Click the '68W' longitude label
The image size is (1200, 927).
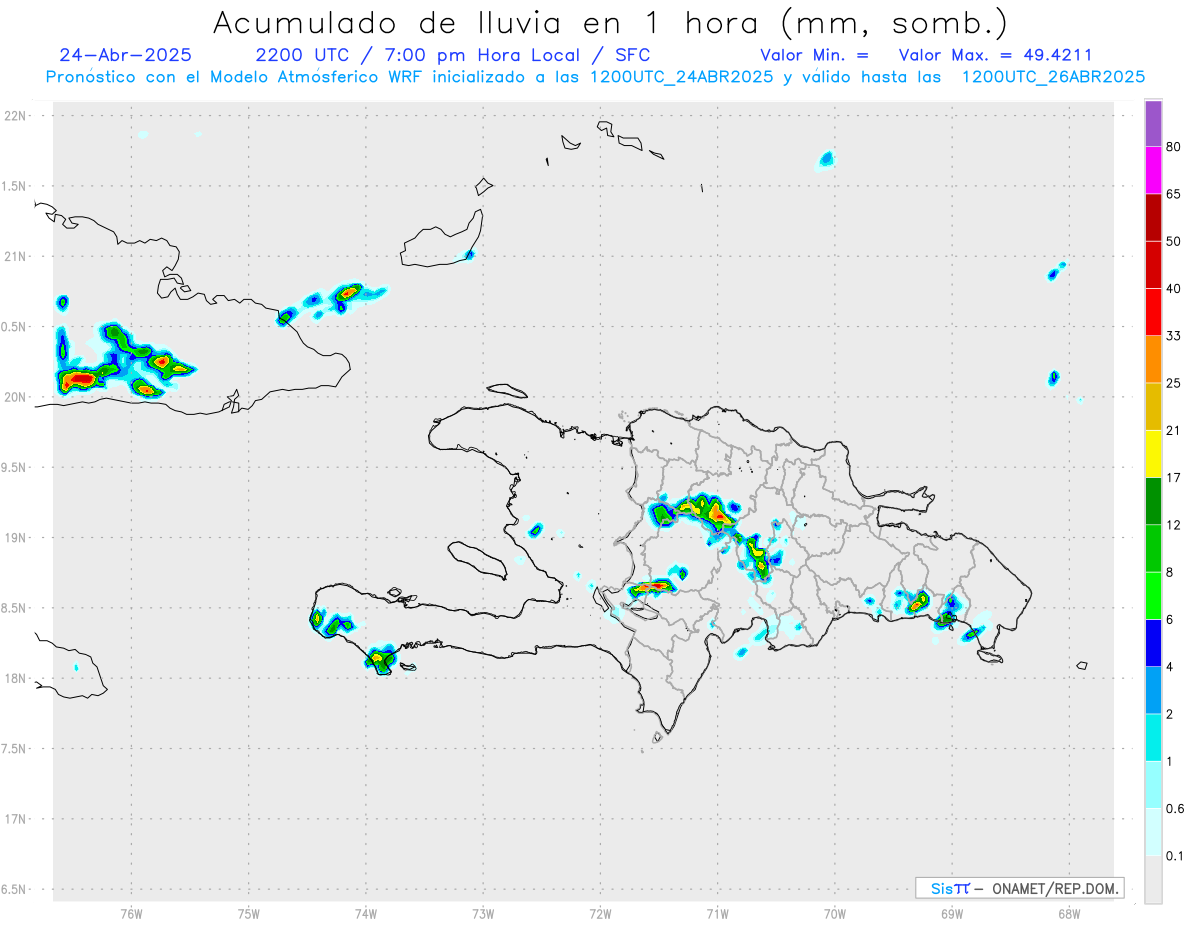point(1069,914)
